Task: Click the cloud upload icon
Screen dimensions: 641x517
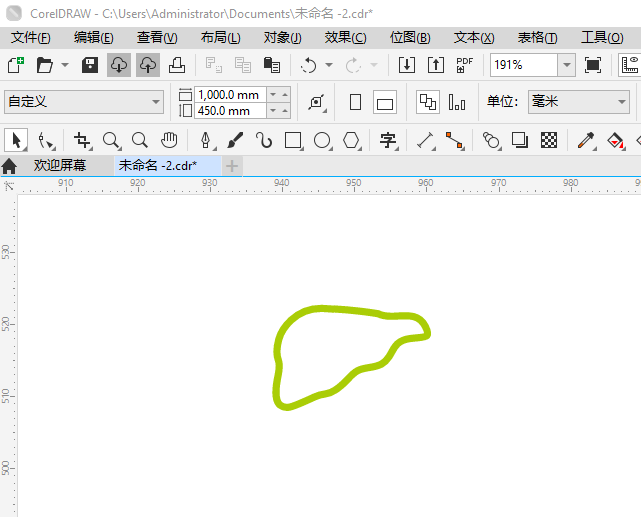Action: [148, 65]
